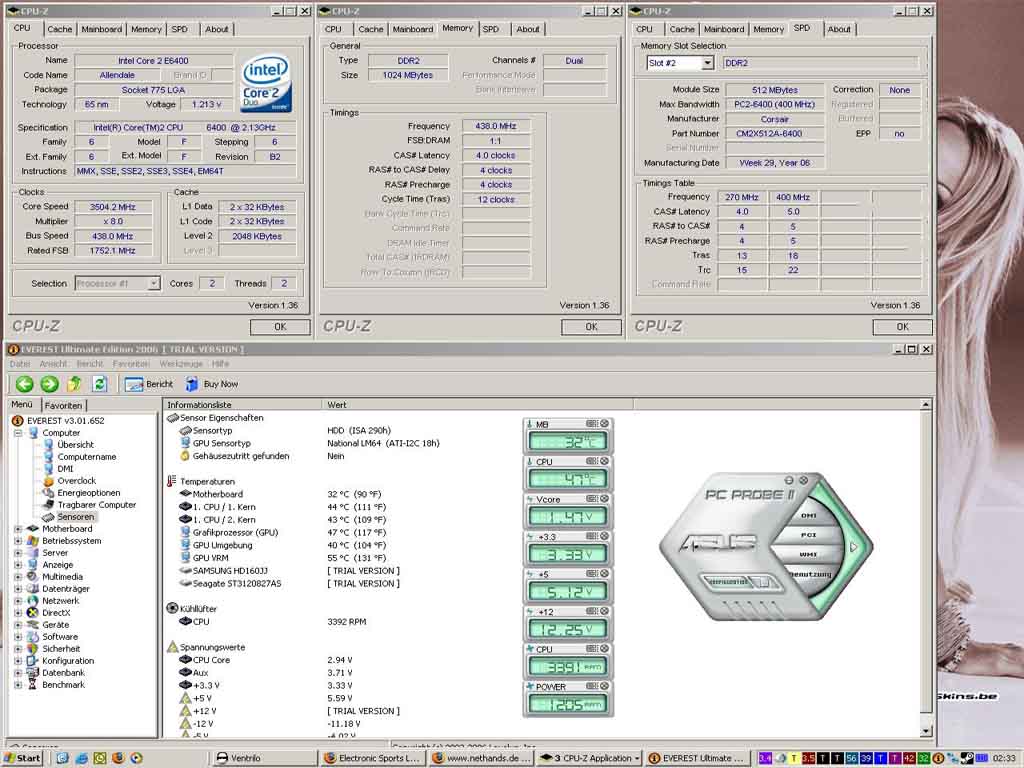Click the scroll-down arrow of EVEREST list

(925, 731)
